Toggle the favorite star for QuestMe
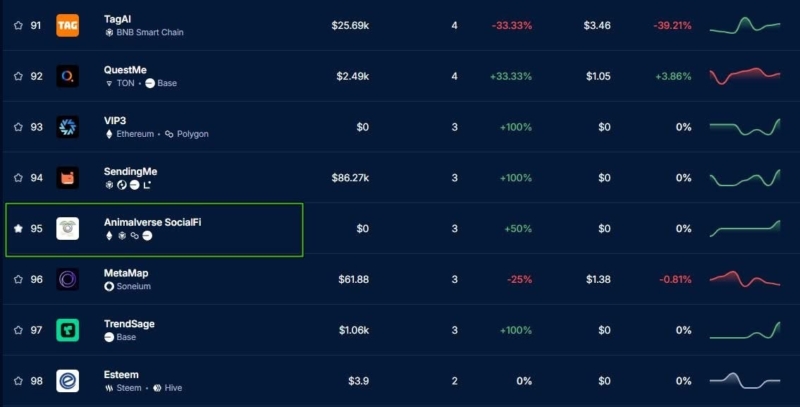 18,76
